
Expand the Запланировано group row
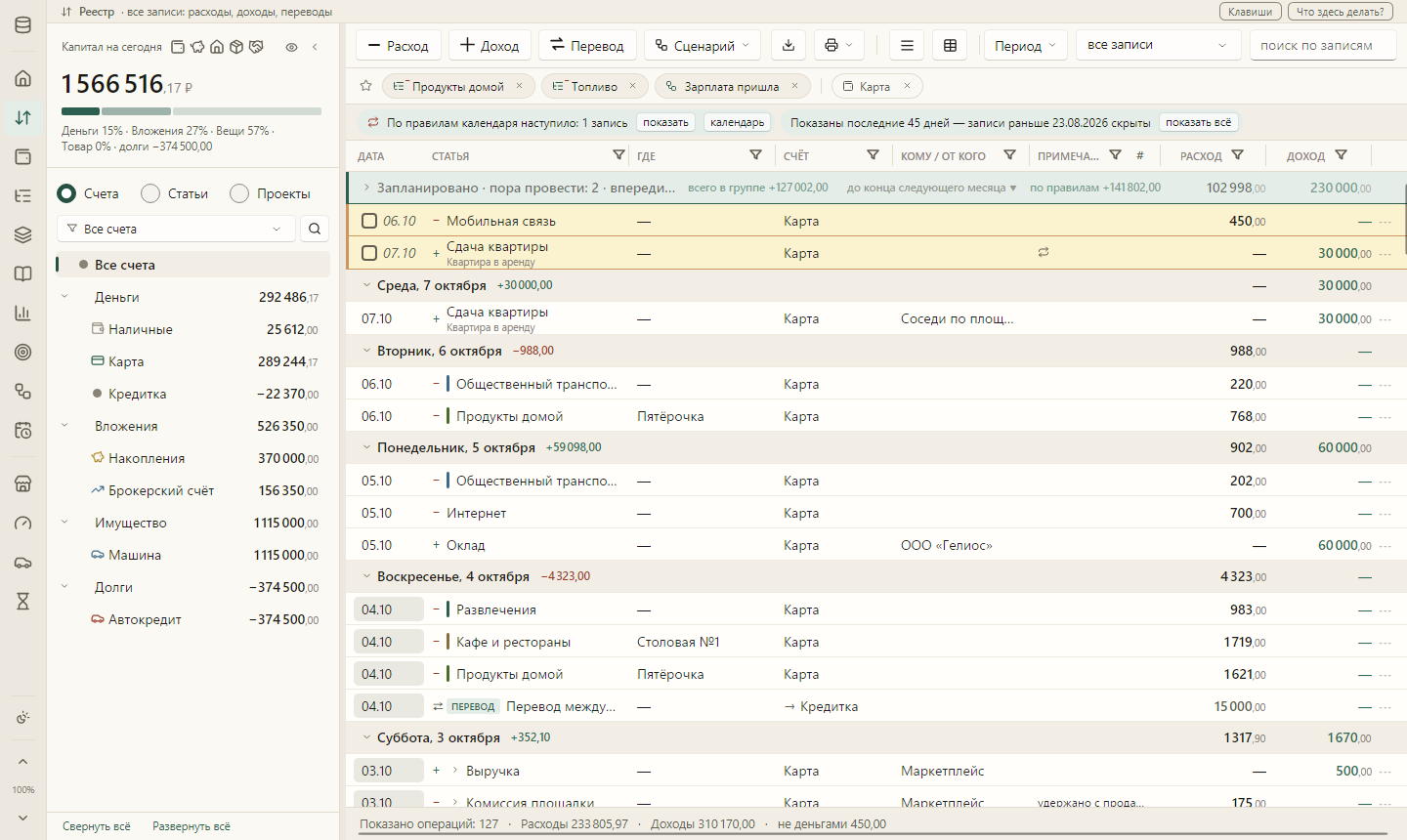pyautogui.click(x=366, y=188)
